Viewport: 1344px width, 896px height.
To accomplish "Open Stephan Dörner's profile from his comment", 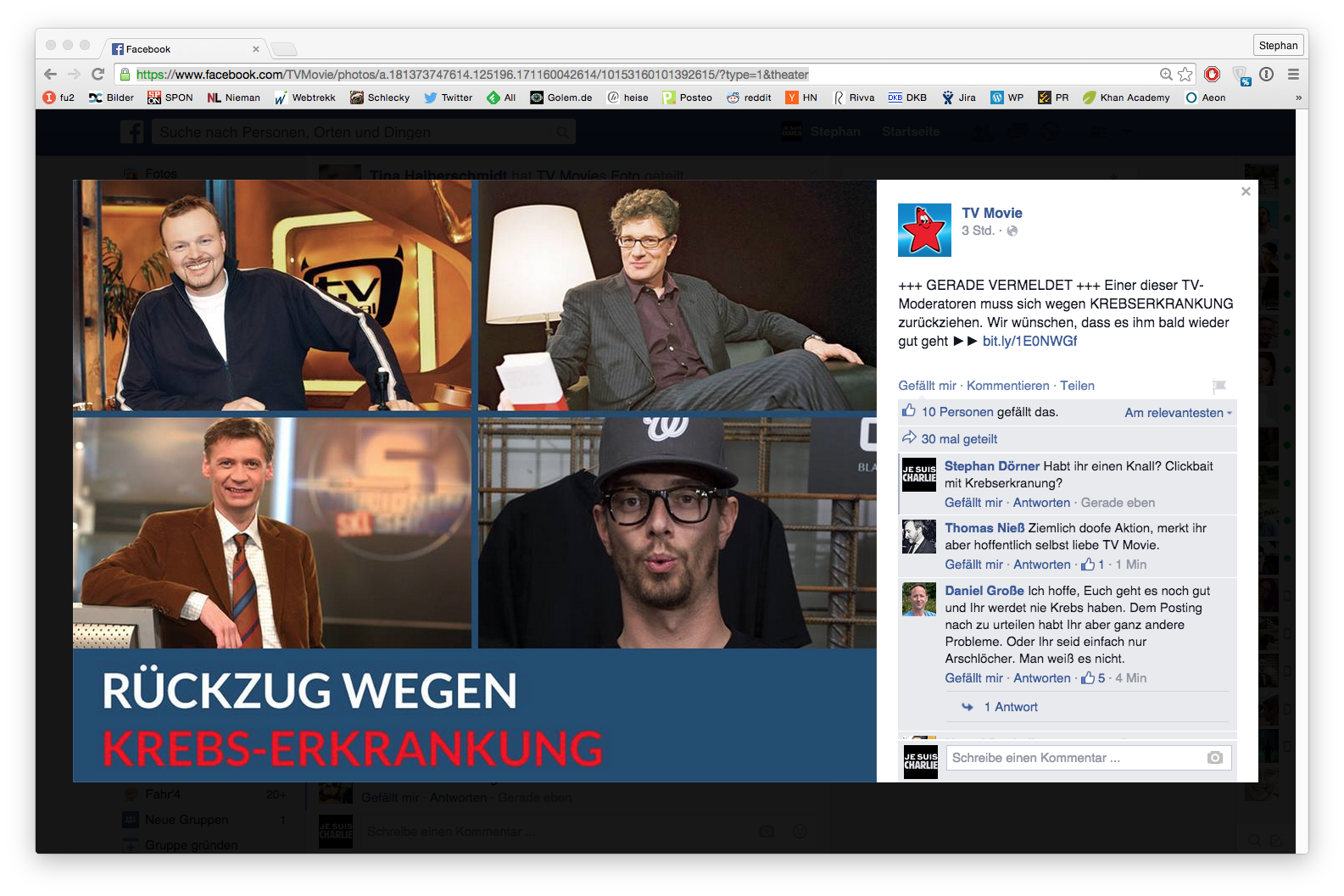I will point(992,466).
